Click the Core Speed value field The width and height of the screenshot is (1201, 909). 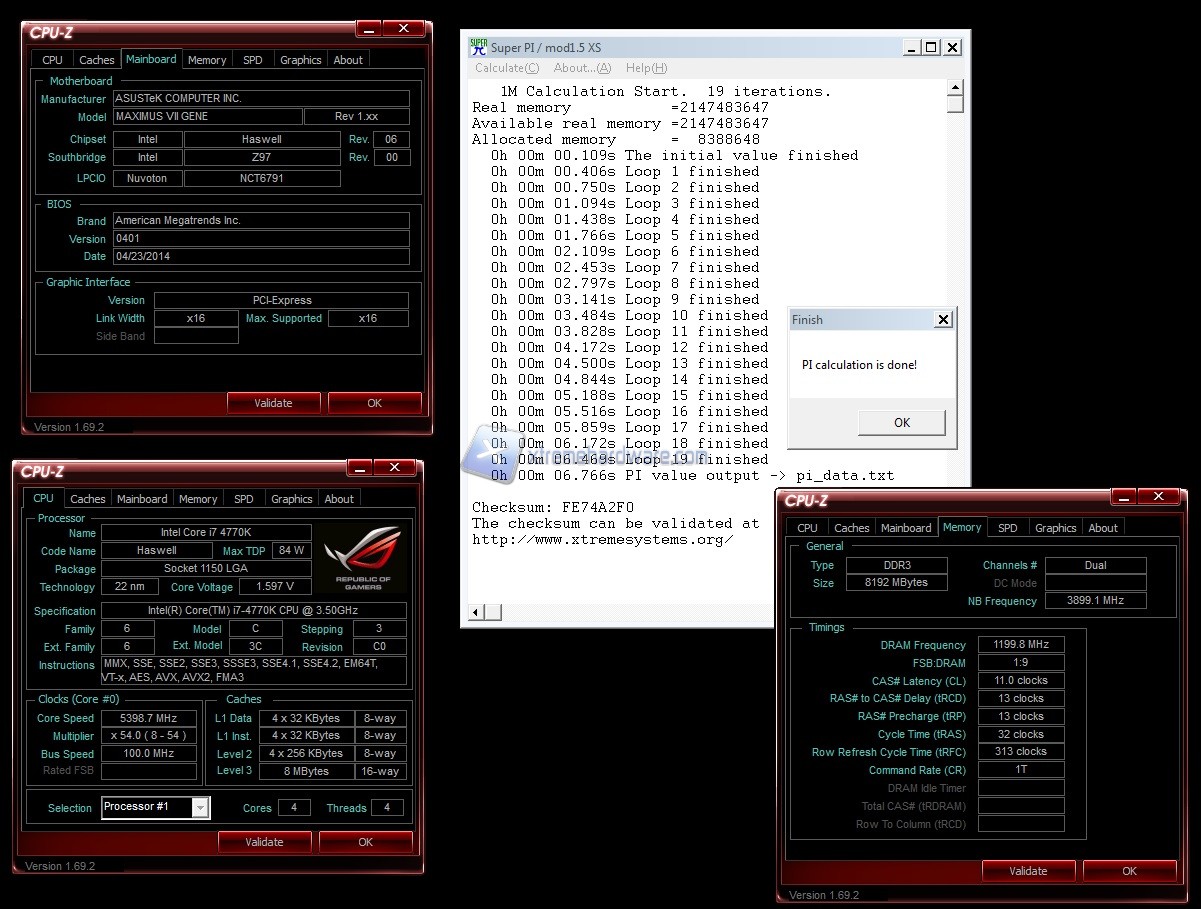coord(148,718)
